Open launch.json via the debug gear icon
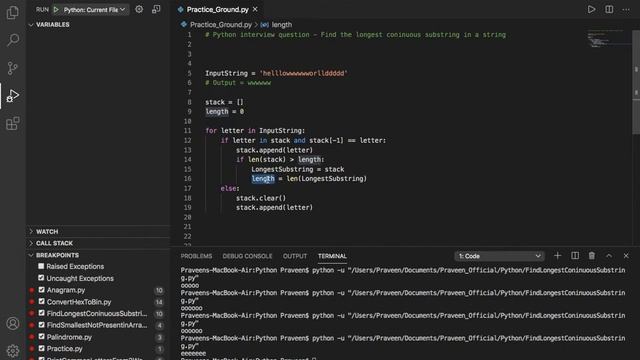Screen dimensions: 640x360 [139, 9]
